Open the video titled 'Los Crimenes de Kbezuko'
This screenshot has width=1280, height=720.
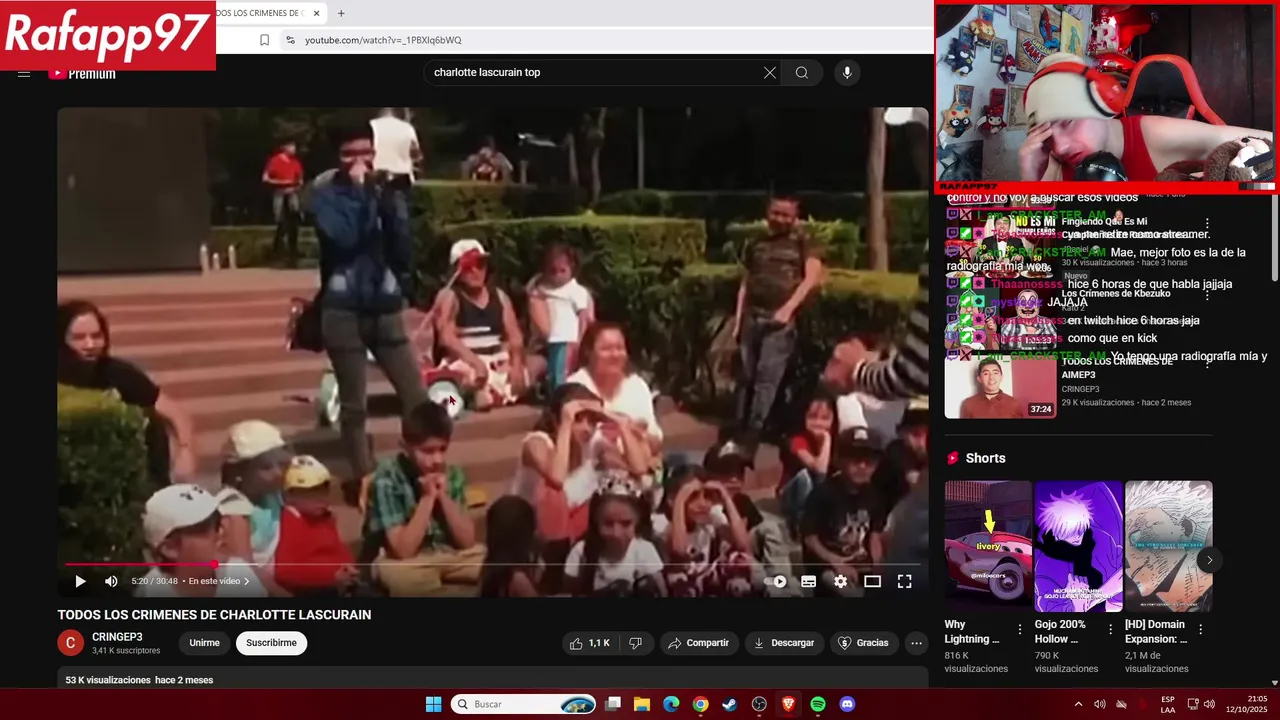point(1116,293)
